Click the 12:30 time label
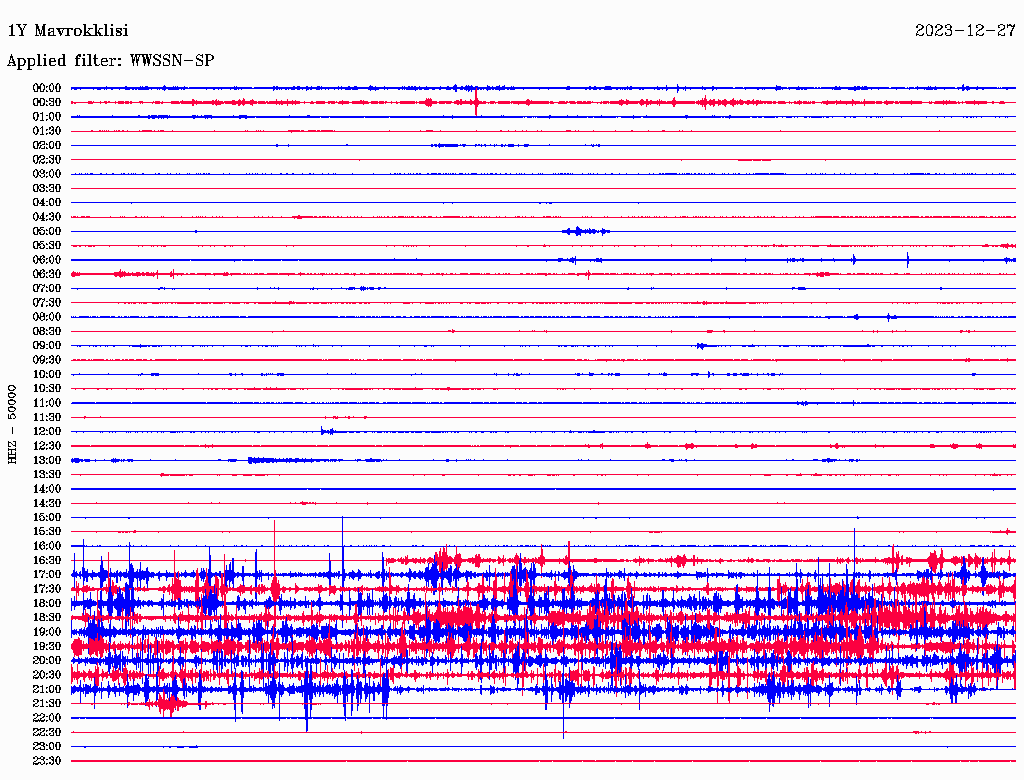This screenshot has width=1024, height=780. click(47, 446)
